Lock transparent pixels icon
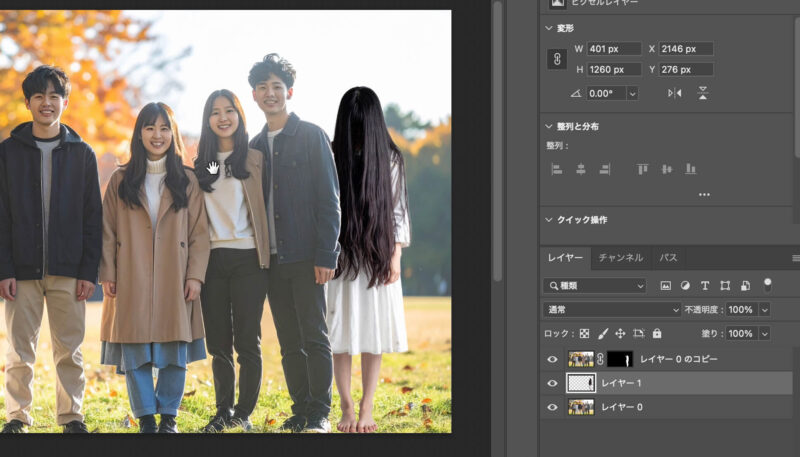The height and width of the screenshot is (457, 800). (x=585, y=334)
